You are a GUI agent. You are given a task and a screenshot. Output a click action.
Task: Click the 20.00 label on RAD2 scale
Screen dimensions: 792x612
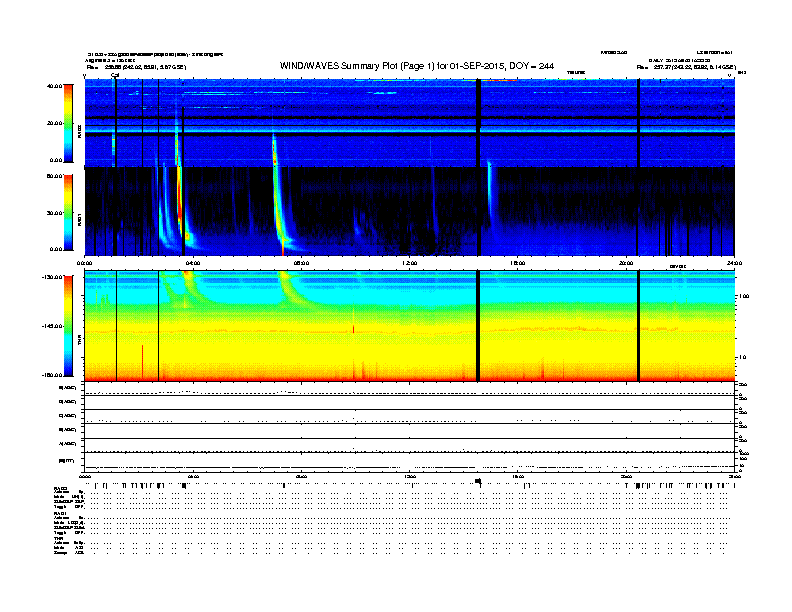[x=54, y=123]
